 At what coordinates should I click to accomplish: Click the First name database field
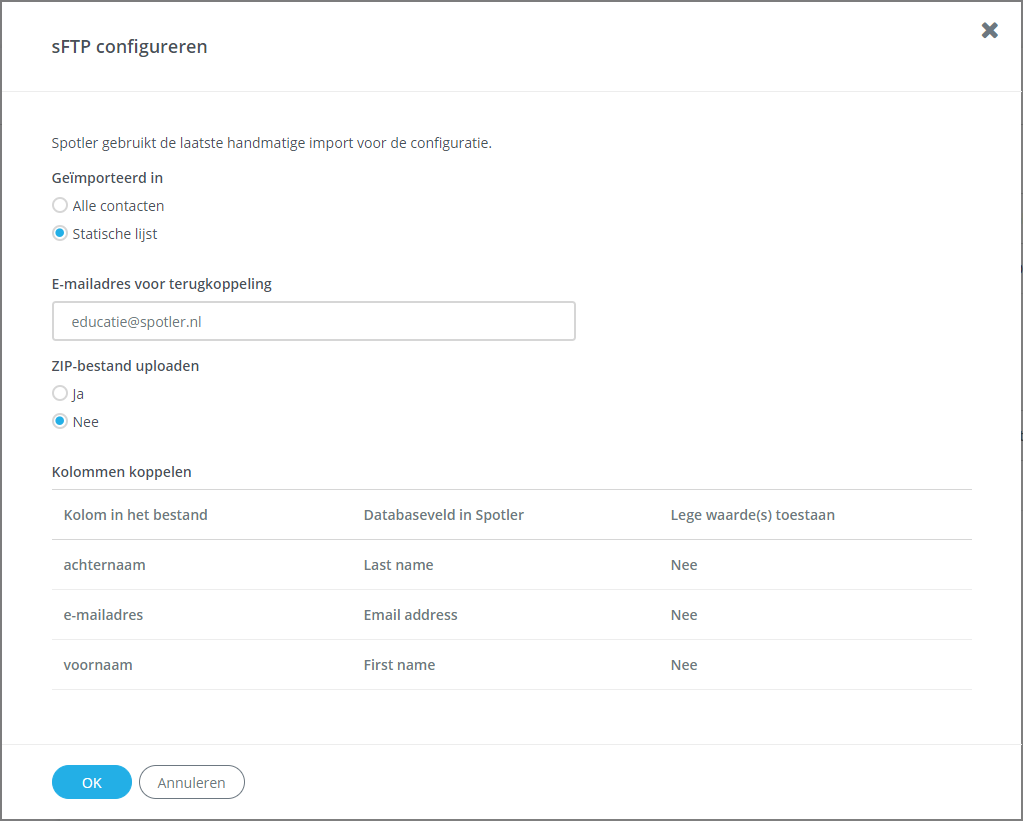(x=400, y=665)
